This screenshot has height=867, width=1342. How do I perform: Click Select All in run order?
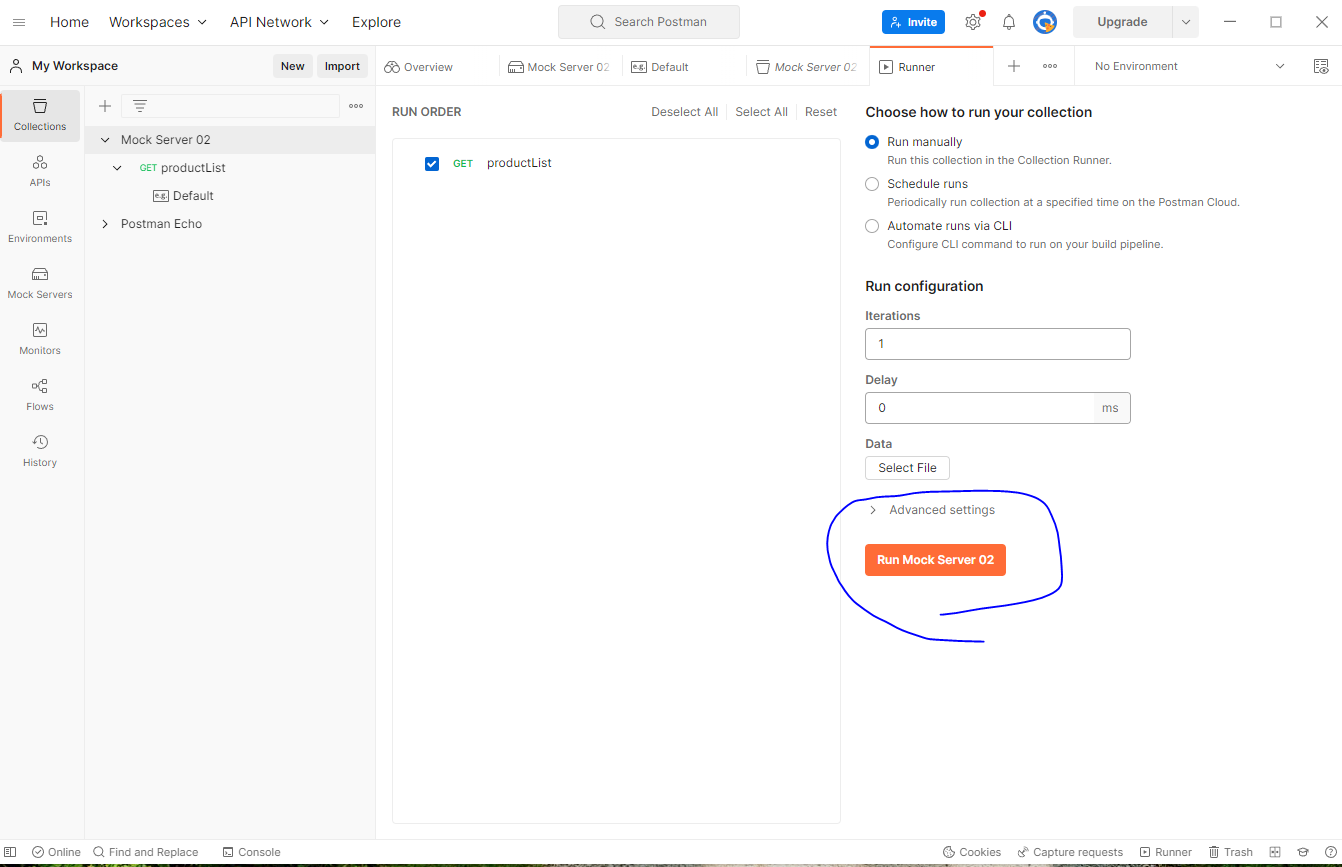click(761, 112)
